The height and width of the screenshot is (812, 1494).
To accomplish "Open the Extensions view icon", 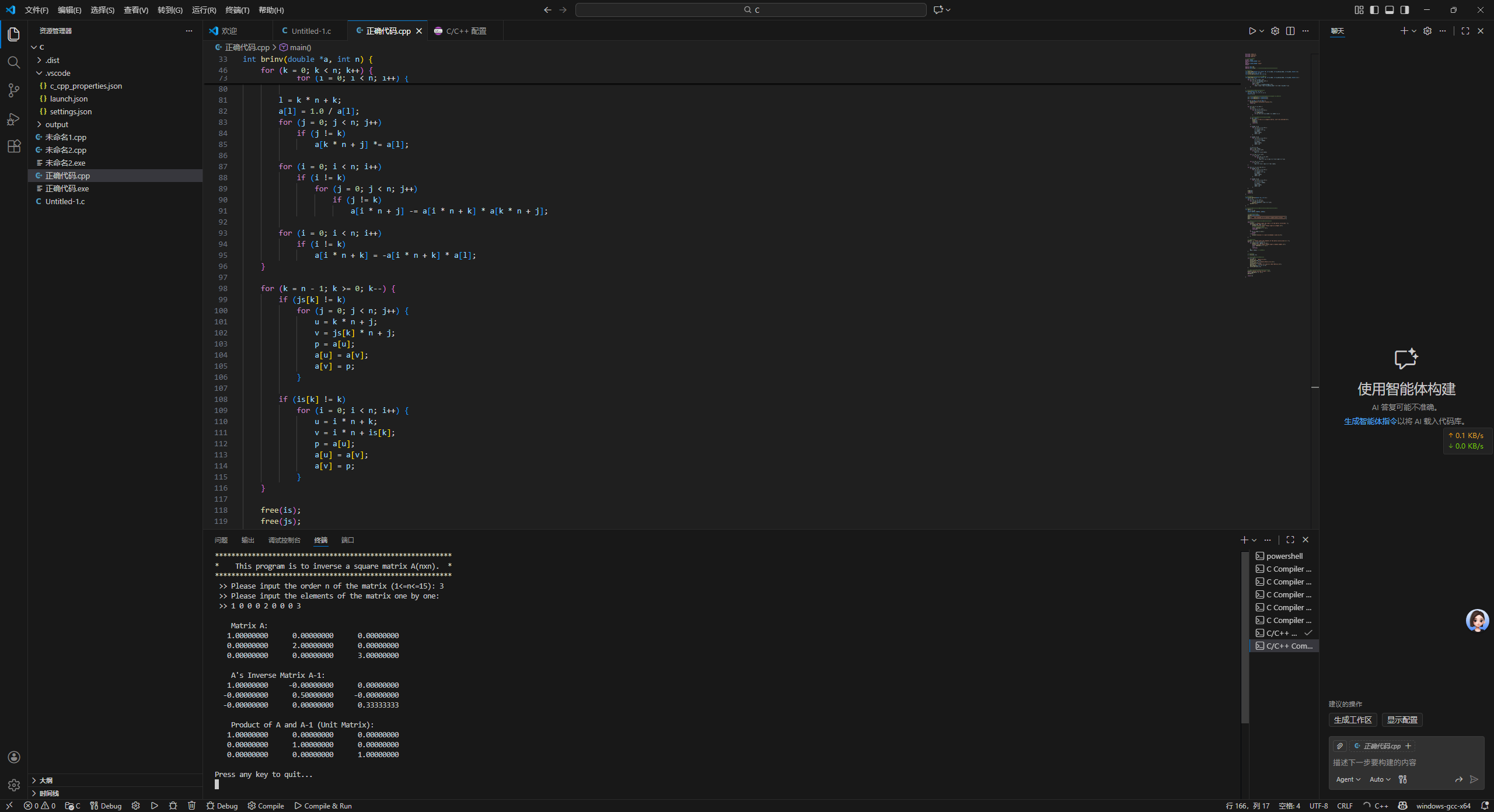I will point(14,146).
